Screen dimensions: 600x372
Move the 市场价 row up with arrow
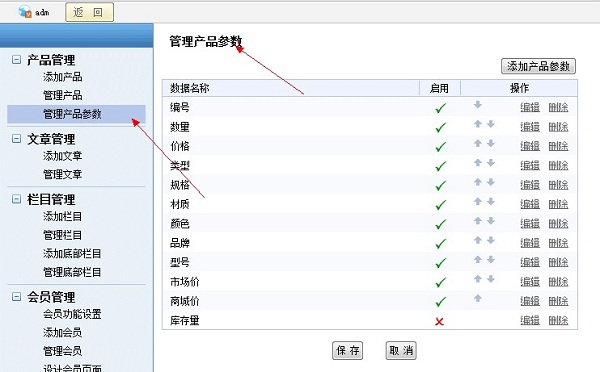[x=478, y=279]
